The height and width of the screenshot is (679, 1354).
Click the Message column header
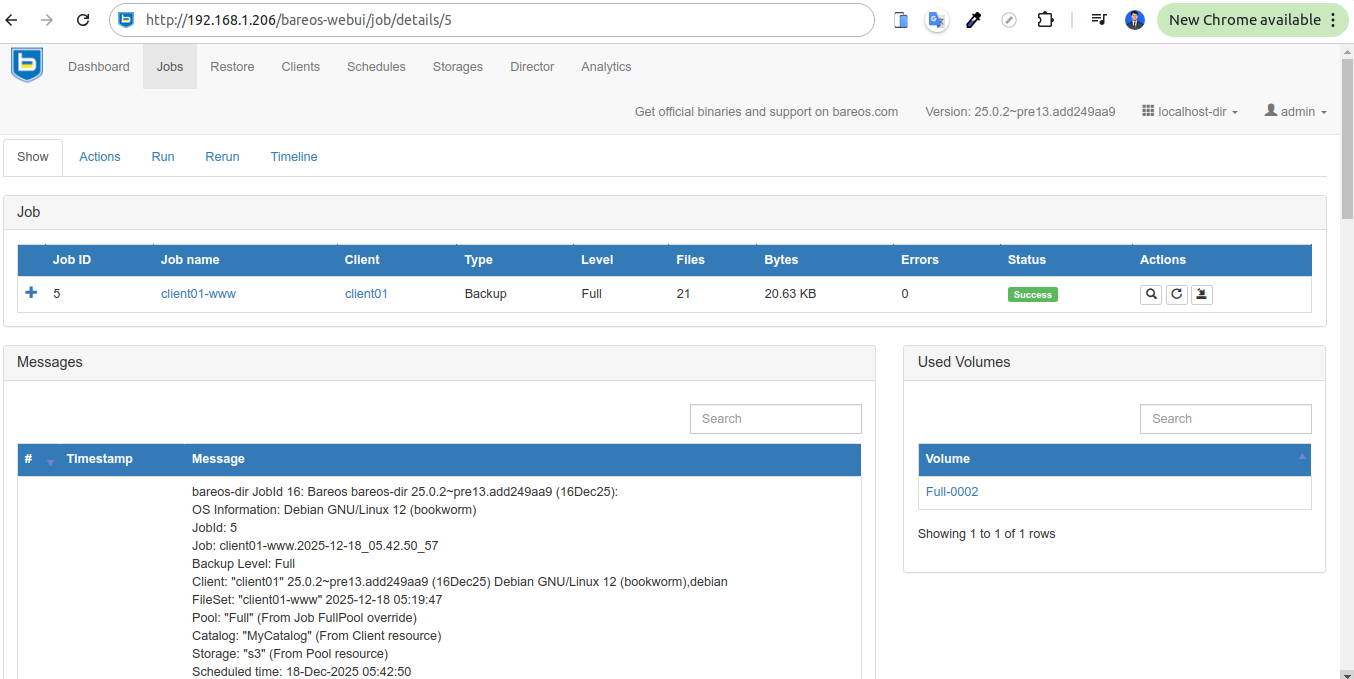(218, 459)
